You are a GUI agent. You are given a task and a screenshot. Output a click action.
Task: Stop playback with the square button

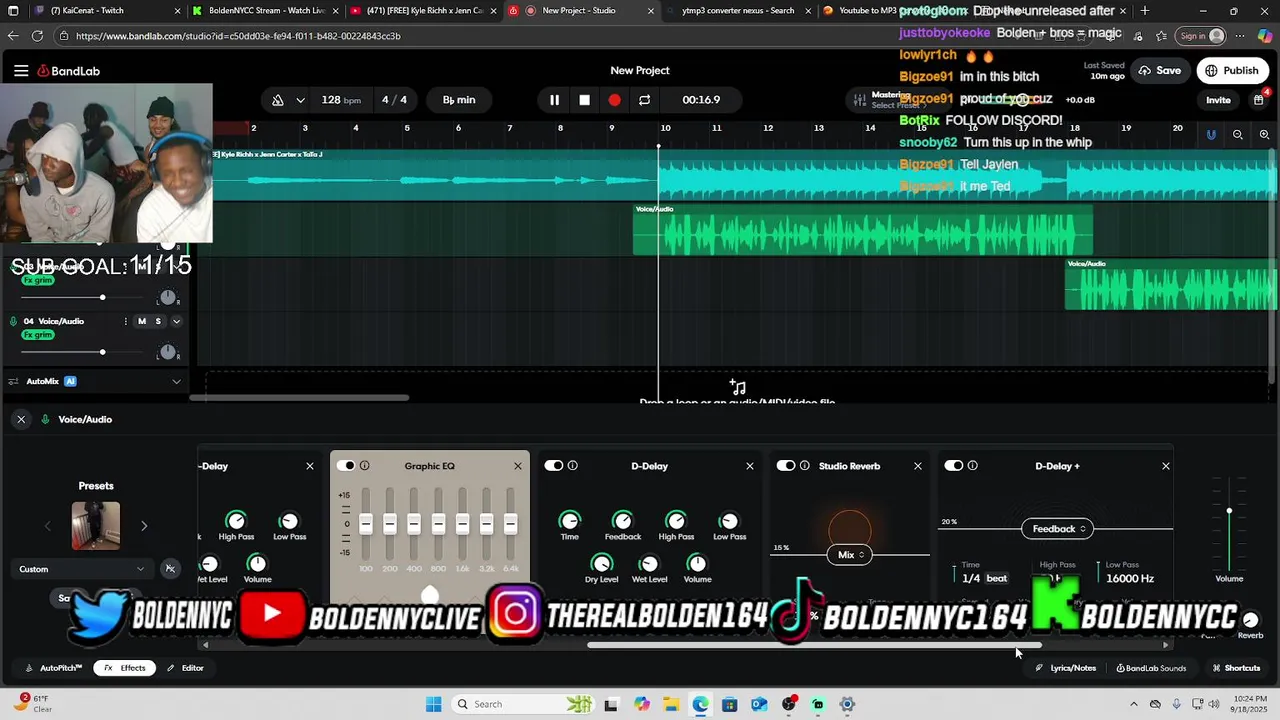tap(584, 100)
